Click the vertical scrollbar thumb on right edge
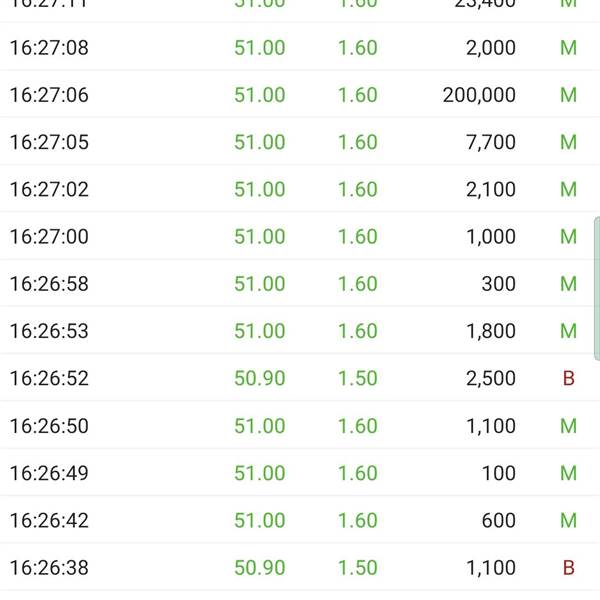 (x=597, y=288)
